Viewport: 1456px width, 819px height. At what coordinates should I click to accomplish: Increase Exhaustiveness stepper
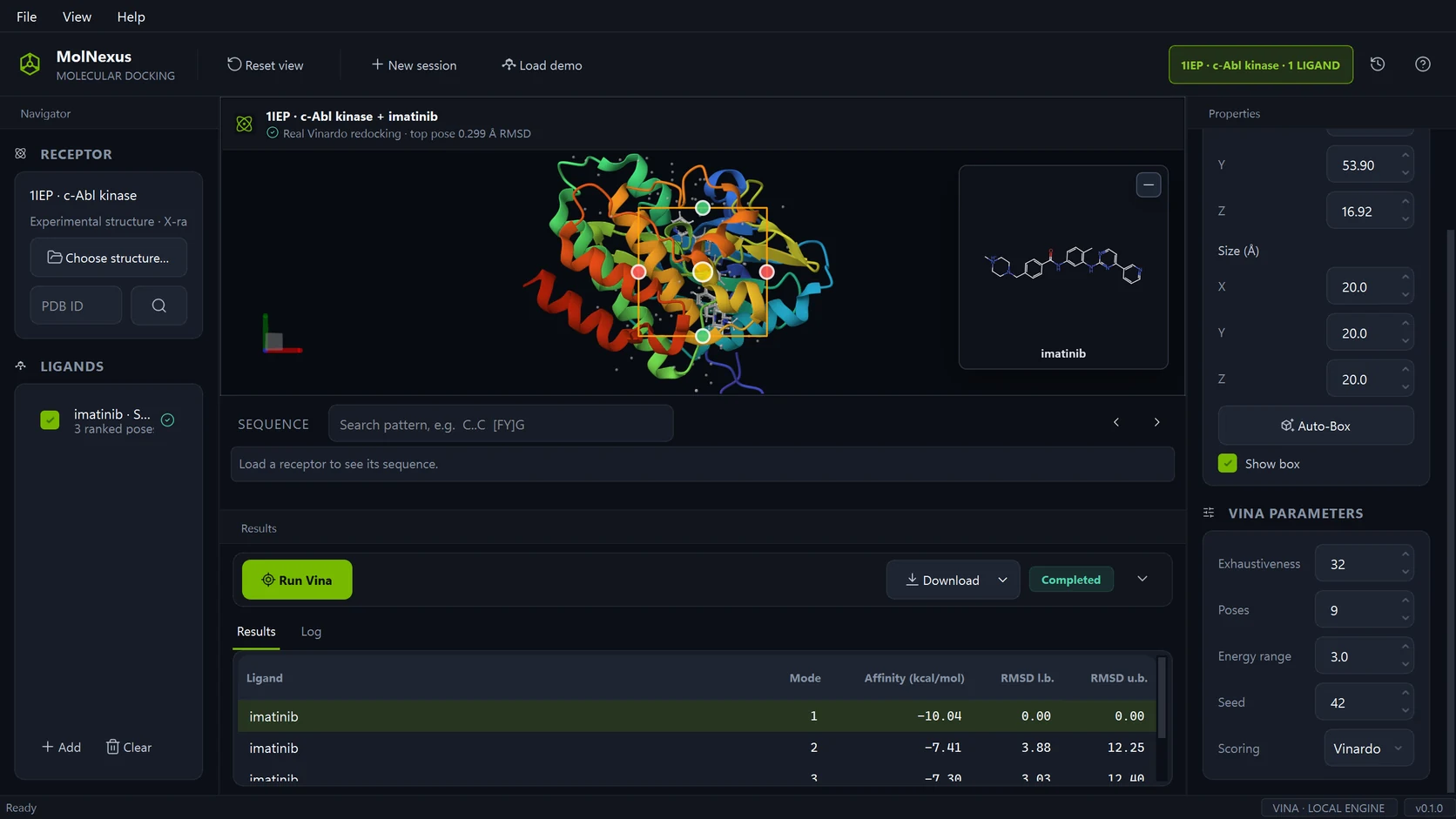coord(1405,554)
